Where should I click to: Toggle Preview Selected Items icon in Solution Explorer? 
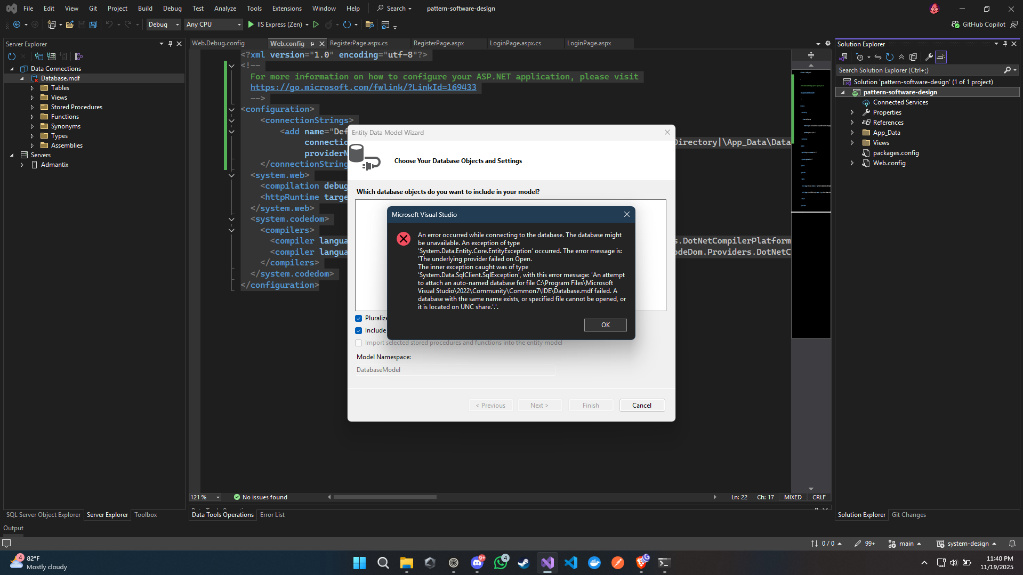click(x=941, y=57)
